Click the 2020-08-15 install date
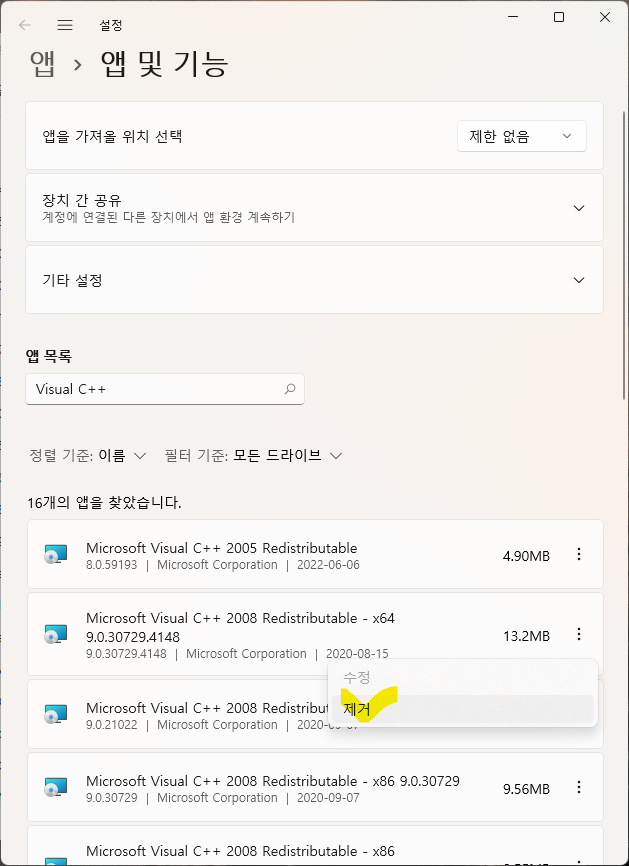The image size is (629, 866). 357,654
